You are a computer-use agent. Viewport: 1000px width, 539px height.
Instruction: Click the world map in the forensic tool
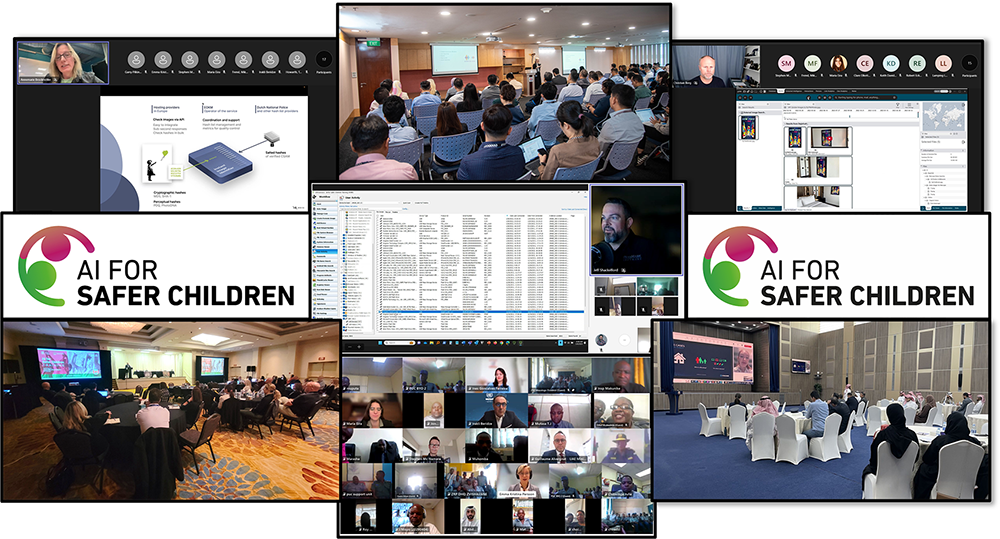coord(942,116)
